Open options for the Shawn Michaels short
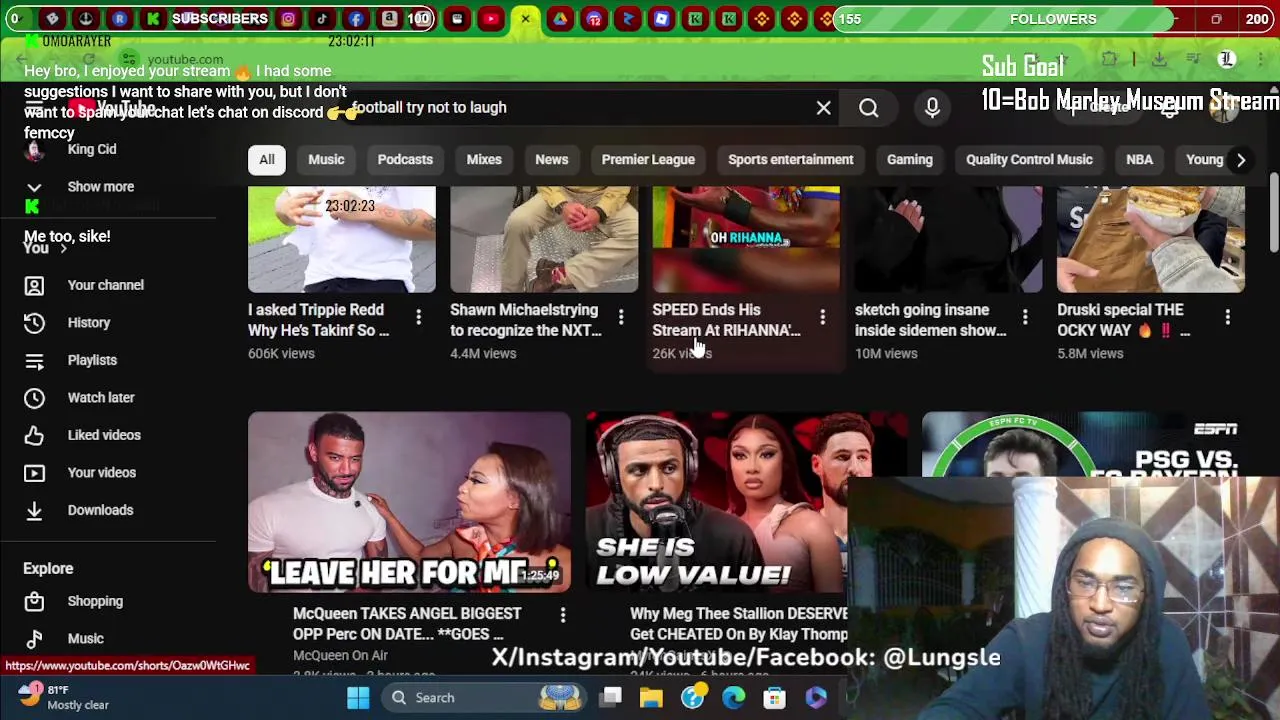This screenshot has height=720, width=1280. [620, 318]
